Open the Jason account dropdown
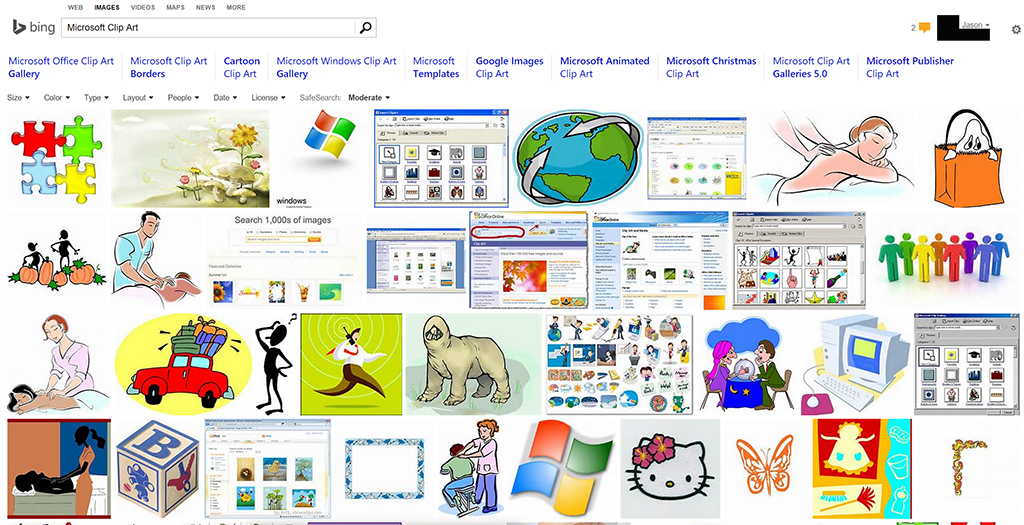Viewport: 1024px width, 525px height. point(975,25)
